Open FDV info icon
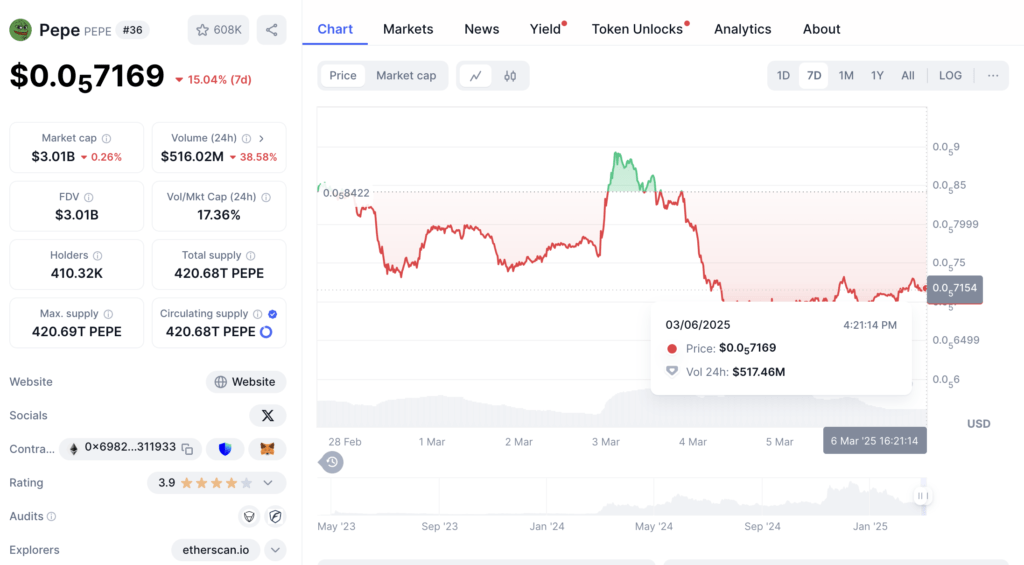The width and height of the screenshot is (1024, 565). 89,197
